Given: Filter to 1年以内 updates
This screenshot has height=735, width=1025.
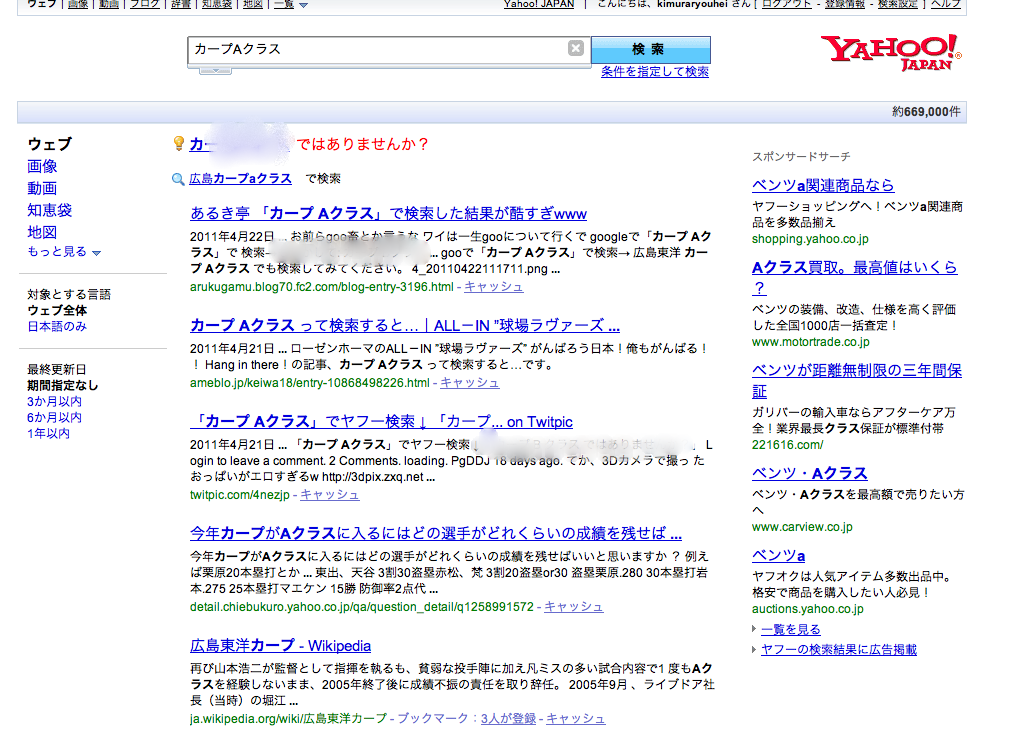Looking at the screenshot, I should tap(48, 434).
